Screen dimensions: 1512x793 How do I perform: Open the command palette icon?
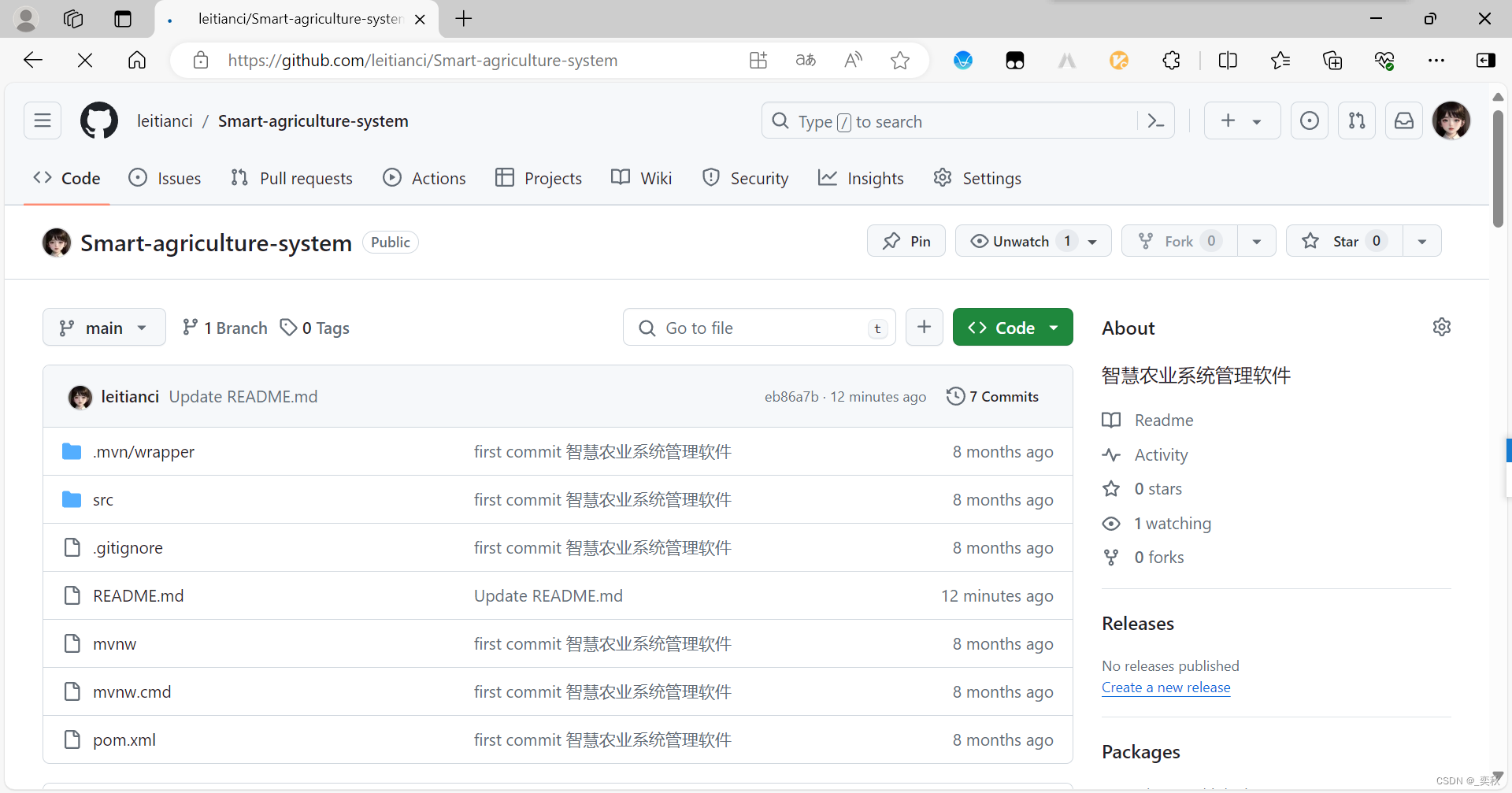[x=1155, y=121]
